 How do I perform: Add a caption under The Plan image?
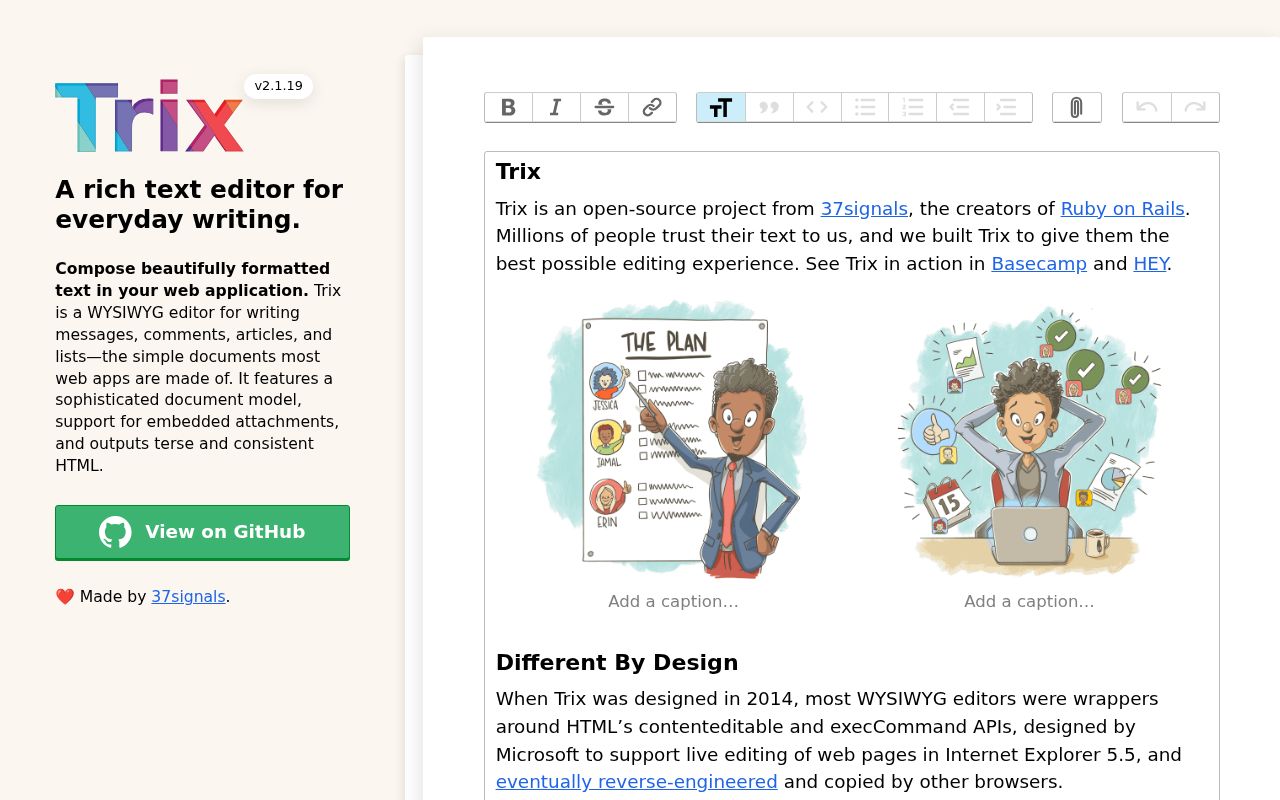(x=673, y=601)
